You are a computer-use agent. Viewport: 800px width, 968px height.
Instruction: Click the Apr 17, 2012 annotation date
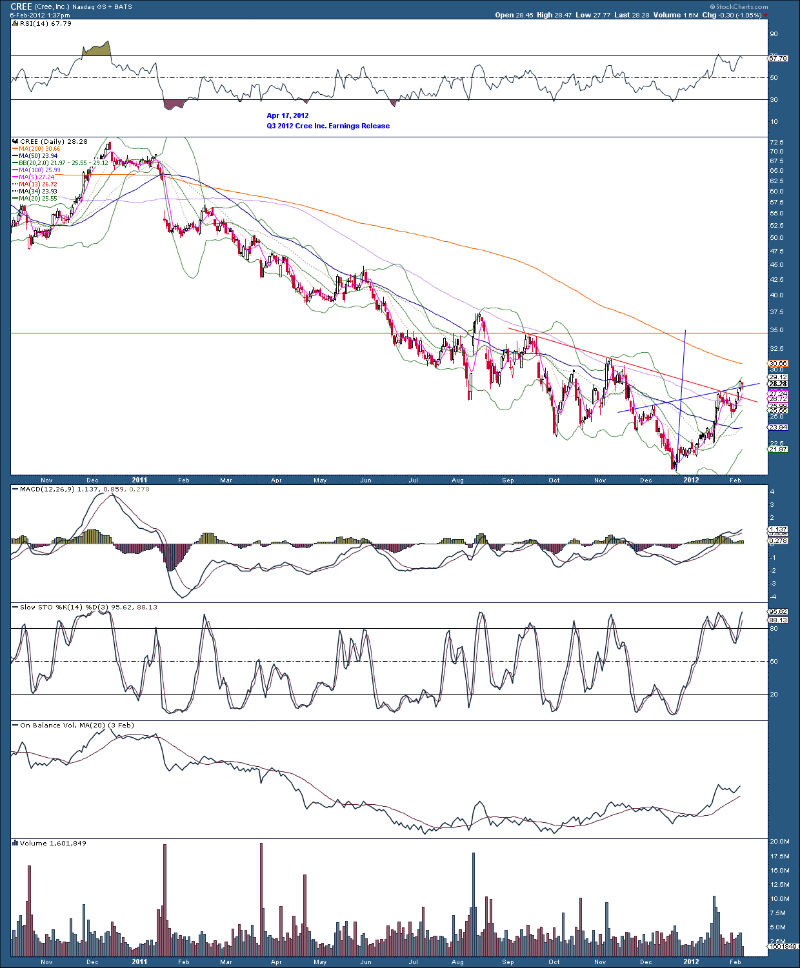(x=288, y=115)
